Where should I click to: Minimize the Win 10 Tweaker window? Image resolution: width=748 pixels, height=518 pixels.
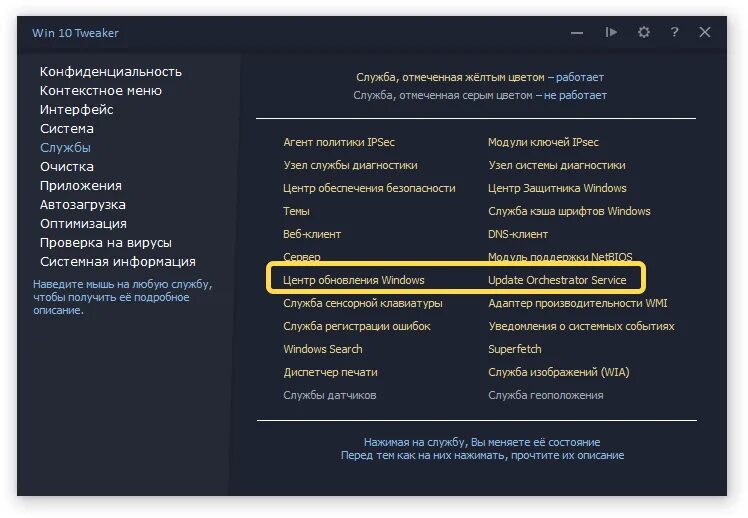577,33
